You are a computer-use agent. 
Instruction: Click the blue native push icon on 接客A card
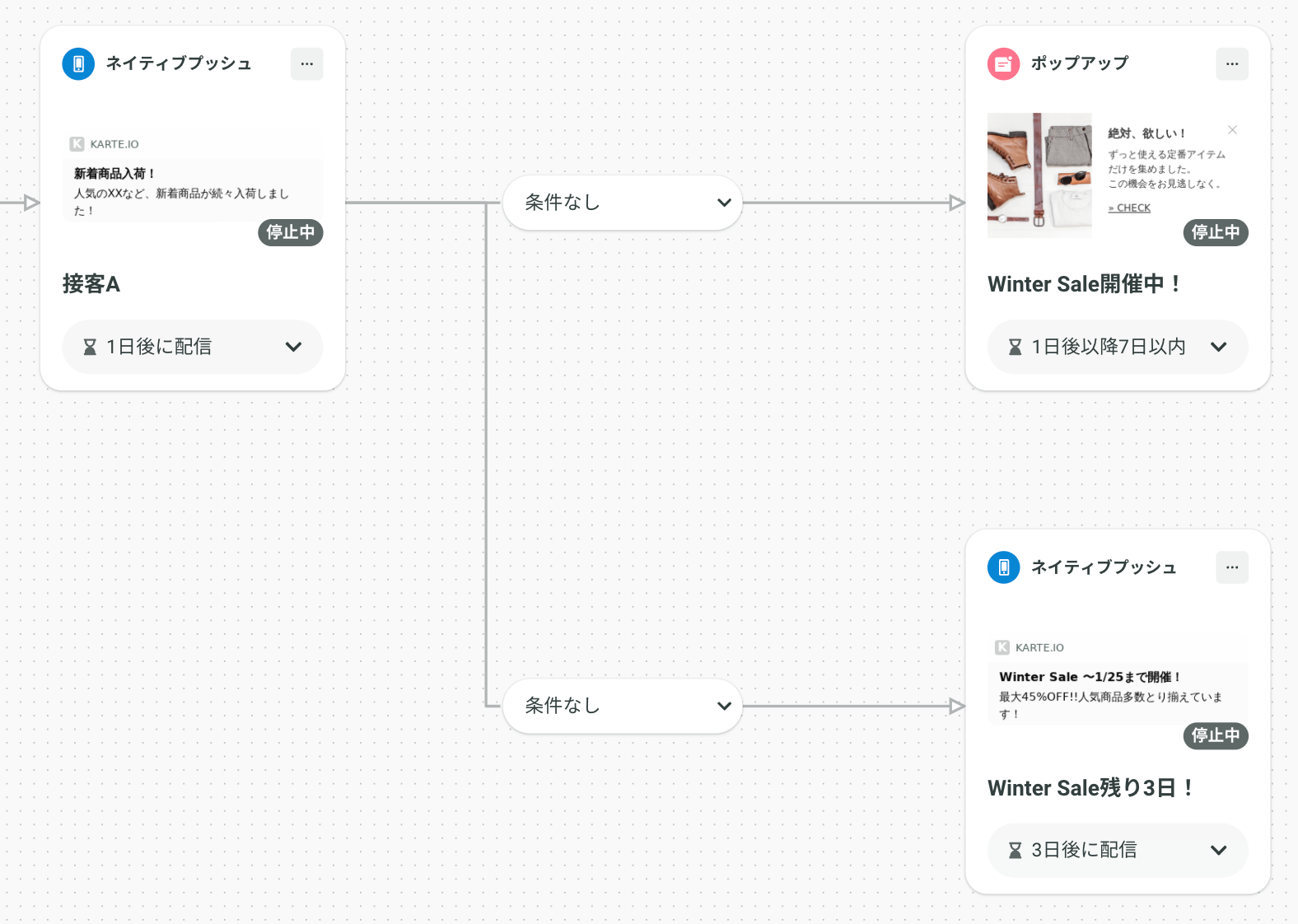[x=78, y=63]
